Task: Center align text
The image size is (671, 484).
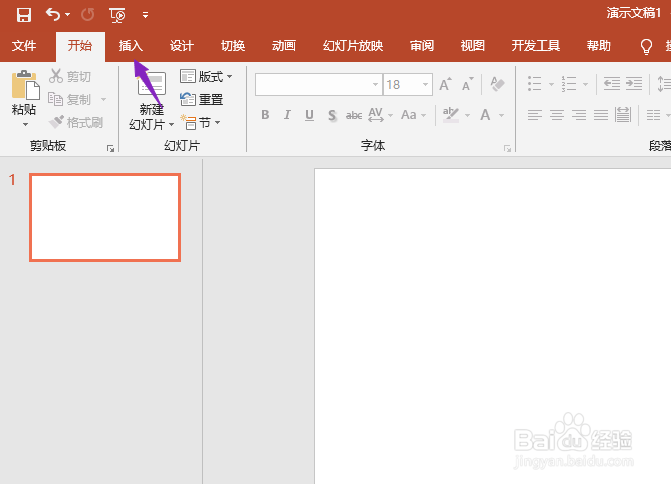Action: (x=557, y=115)
